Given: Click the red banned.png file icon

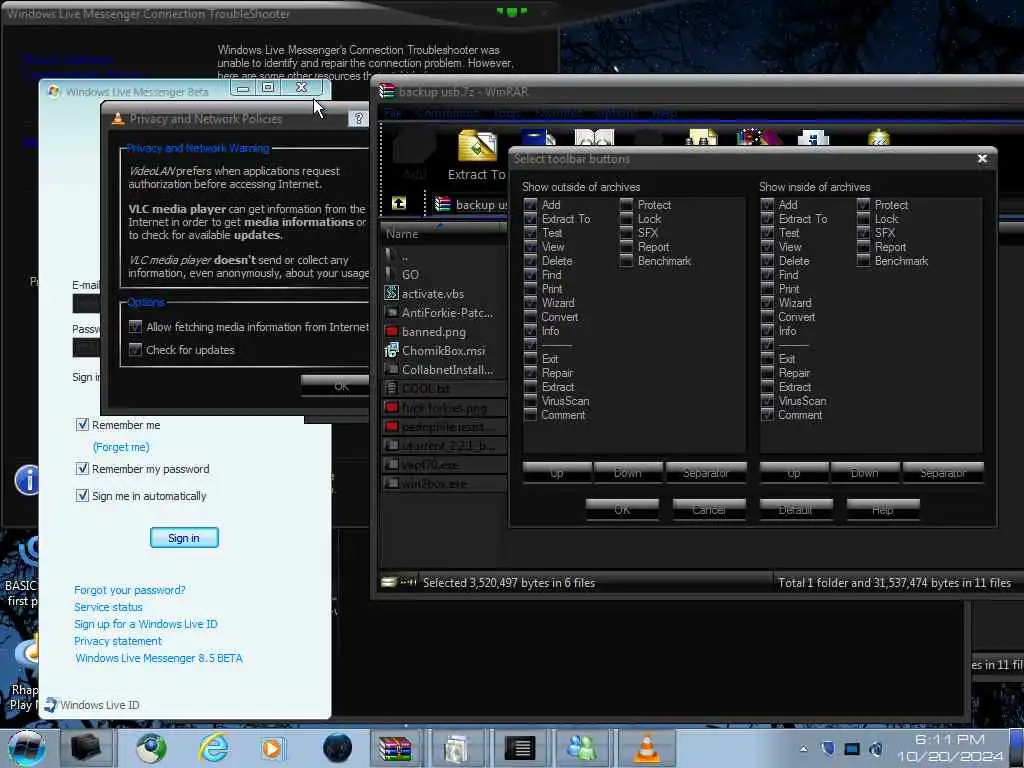Looking at the screenshot, I should pos(391,331).
